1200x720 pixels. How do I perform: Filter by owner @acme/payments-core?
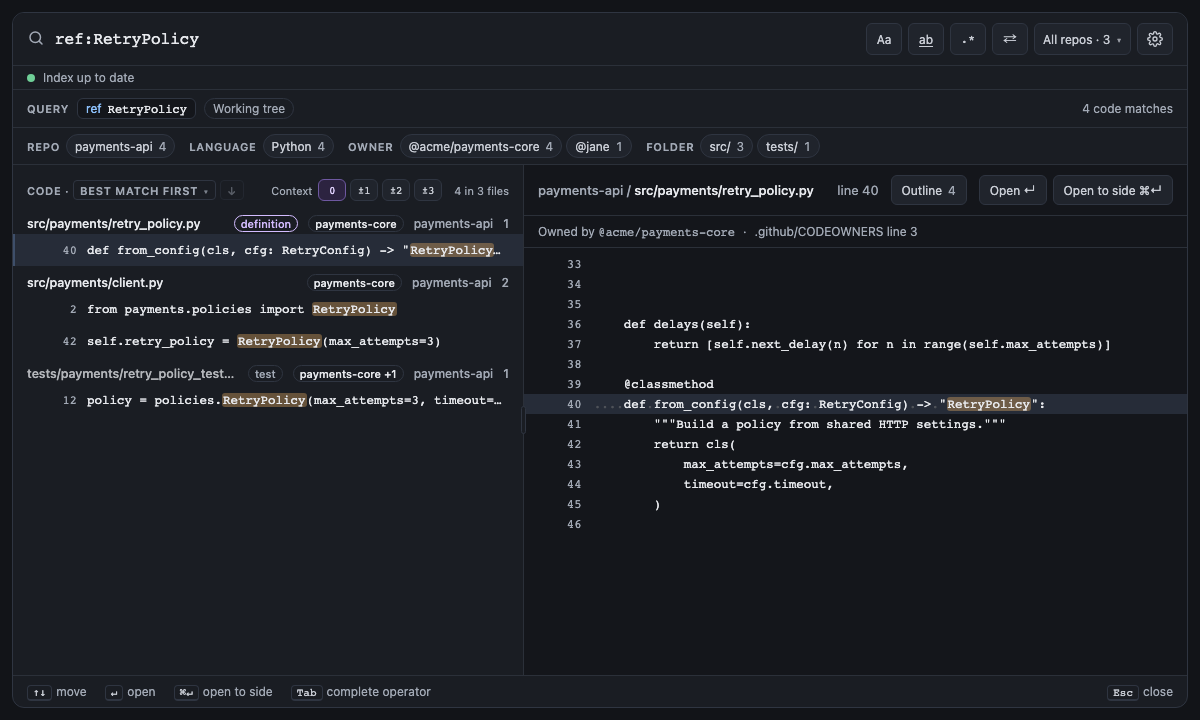click(x=481, y=147)
